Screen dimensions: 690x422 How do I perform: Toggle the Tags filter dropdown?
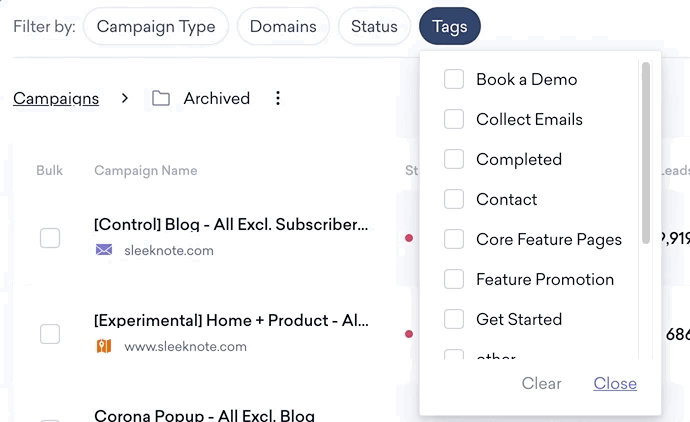(x=450, y=26)
